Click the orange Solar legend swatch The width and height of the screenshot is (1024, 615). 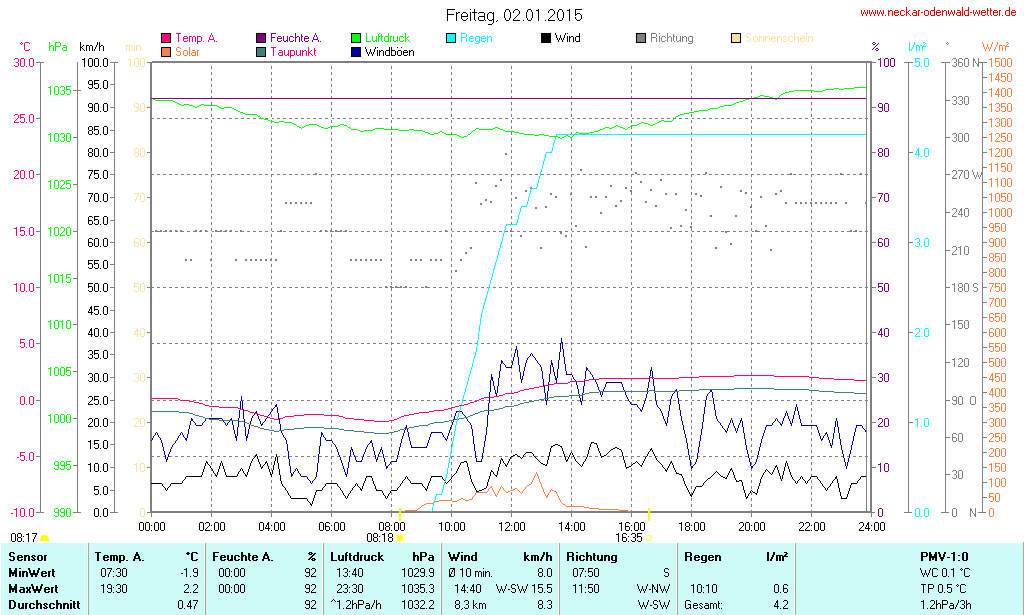coord(166,52)
